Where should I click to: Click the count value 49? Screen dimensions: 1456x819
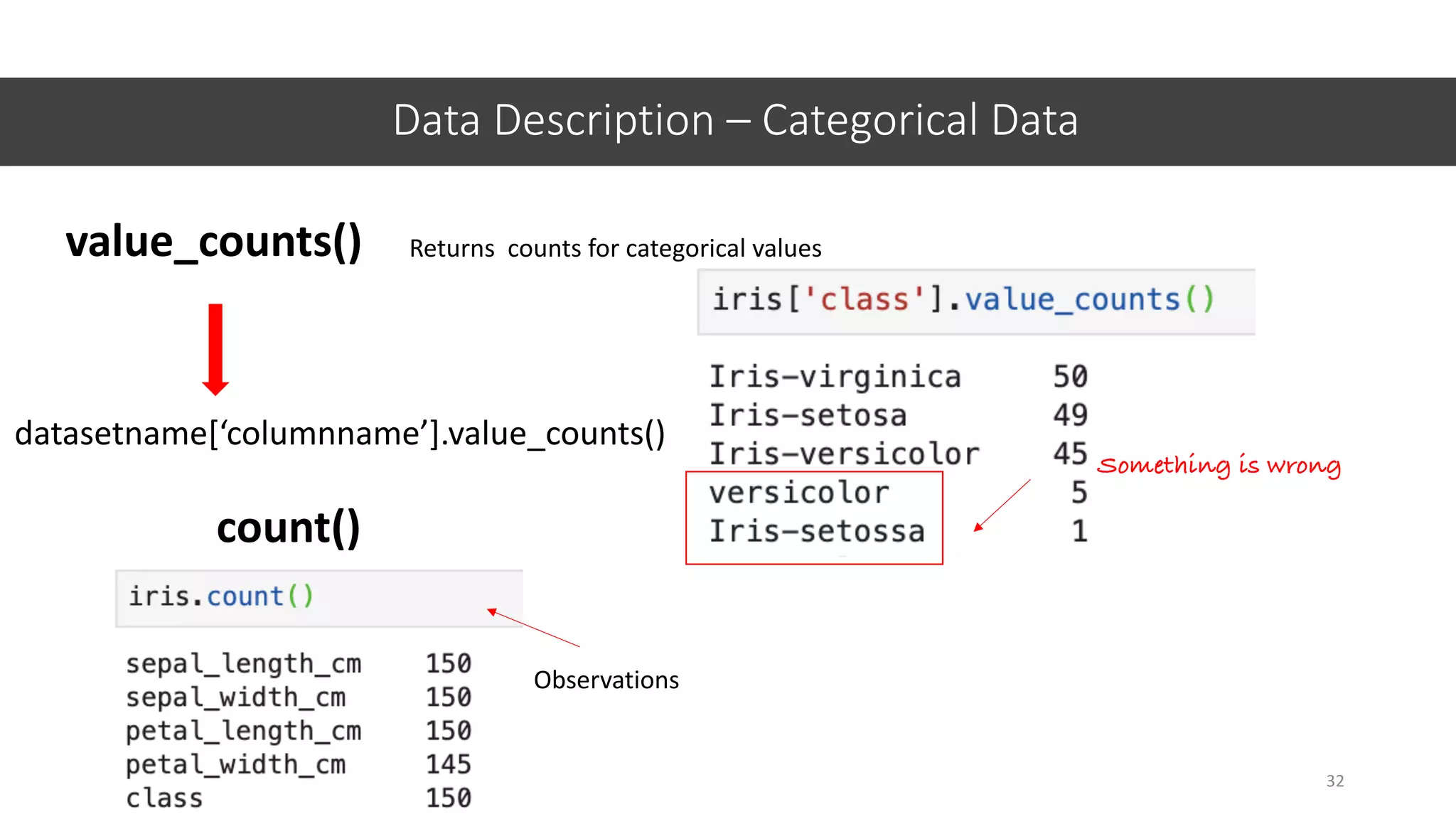pos(1071,415)
